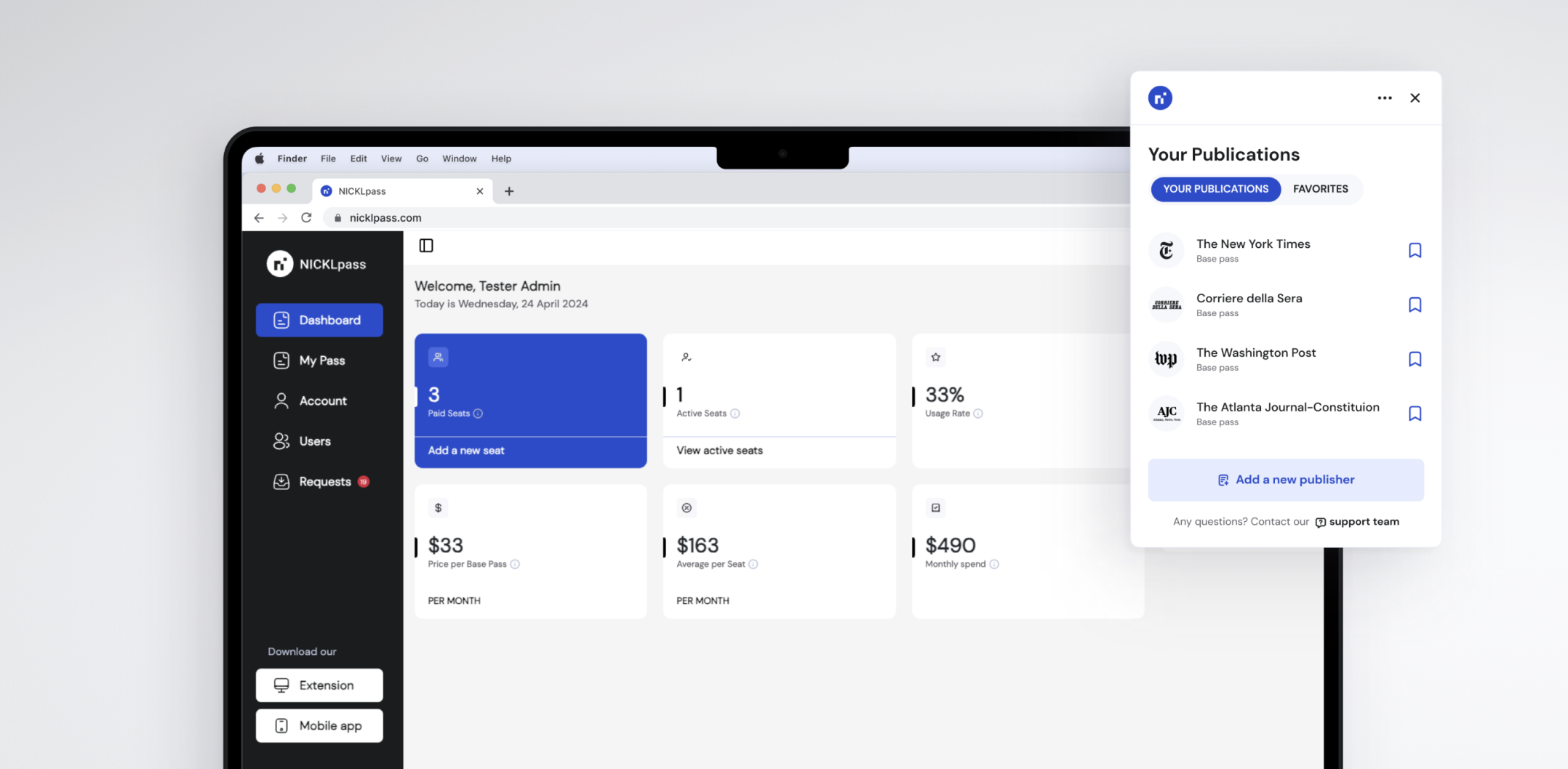Open the Help menu

(501, 158)
